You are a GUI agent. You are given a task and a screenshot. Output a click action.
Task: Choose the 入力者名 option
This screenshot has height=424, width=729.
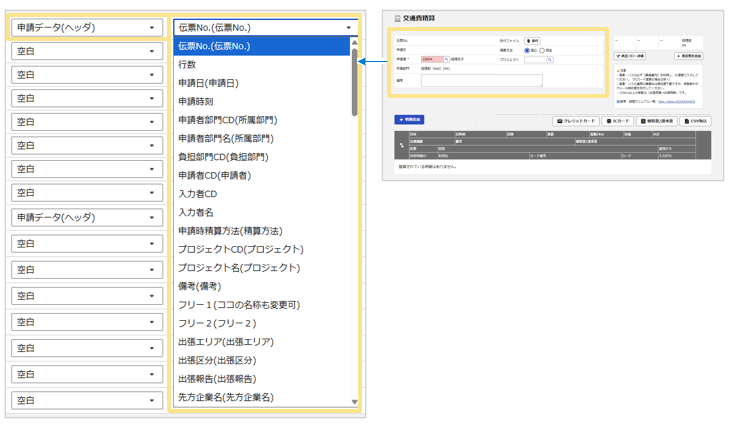coord(262,212)
